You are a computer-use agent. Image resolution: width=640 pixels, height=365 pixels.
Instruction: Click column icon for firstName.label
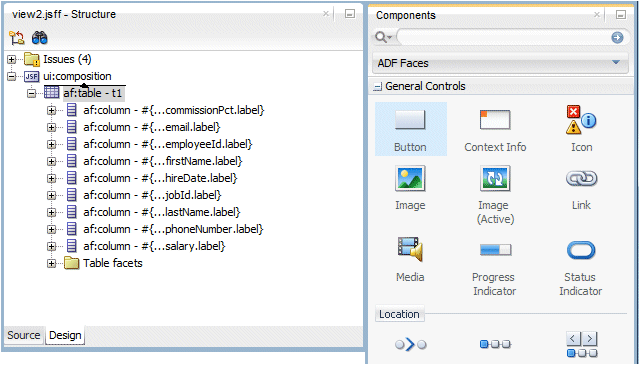point(71,161)
